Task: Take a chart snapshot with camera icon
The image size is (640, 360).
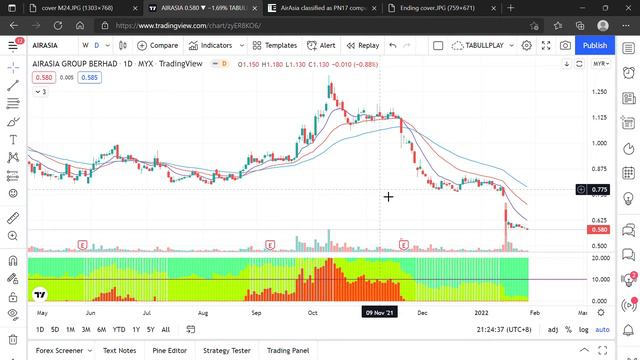Action: pos(565,45)
